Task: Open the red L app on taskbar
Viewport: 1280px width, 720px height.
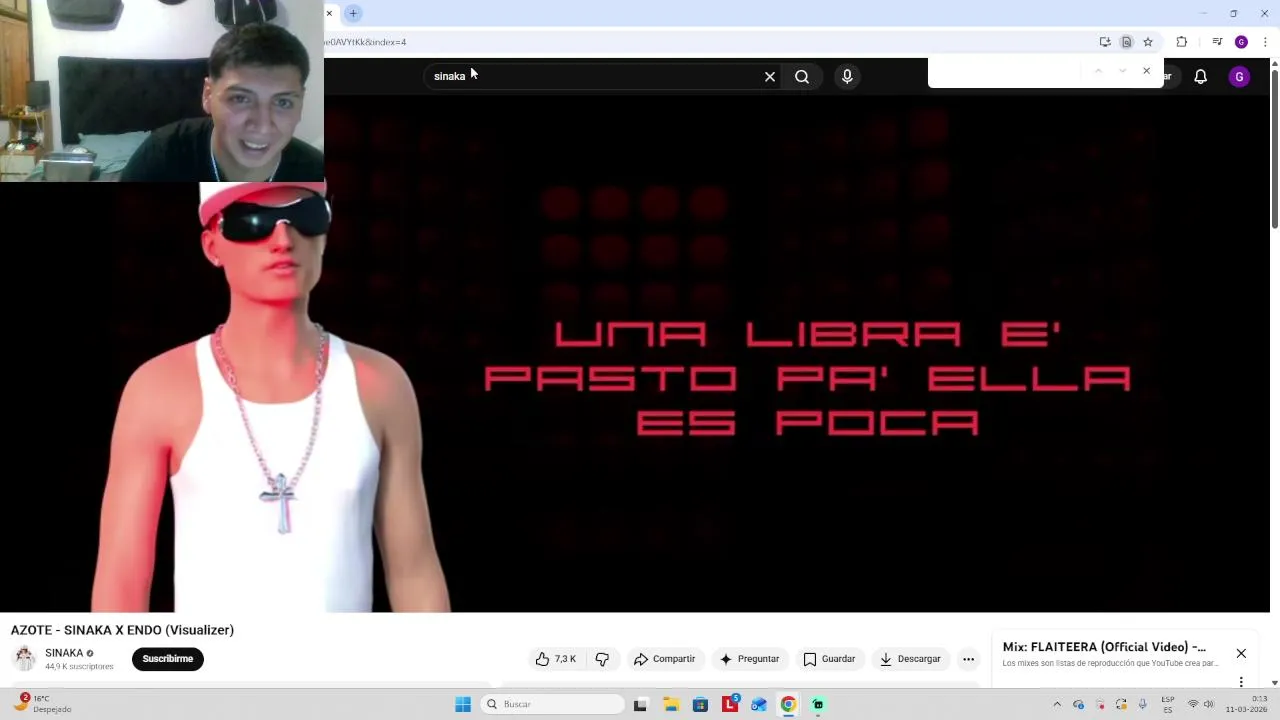Action: 730,704
